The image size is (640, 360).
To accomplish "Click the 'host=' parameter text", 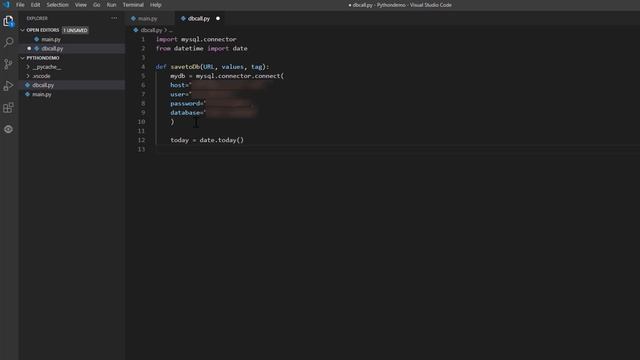I will pos(180,85).
